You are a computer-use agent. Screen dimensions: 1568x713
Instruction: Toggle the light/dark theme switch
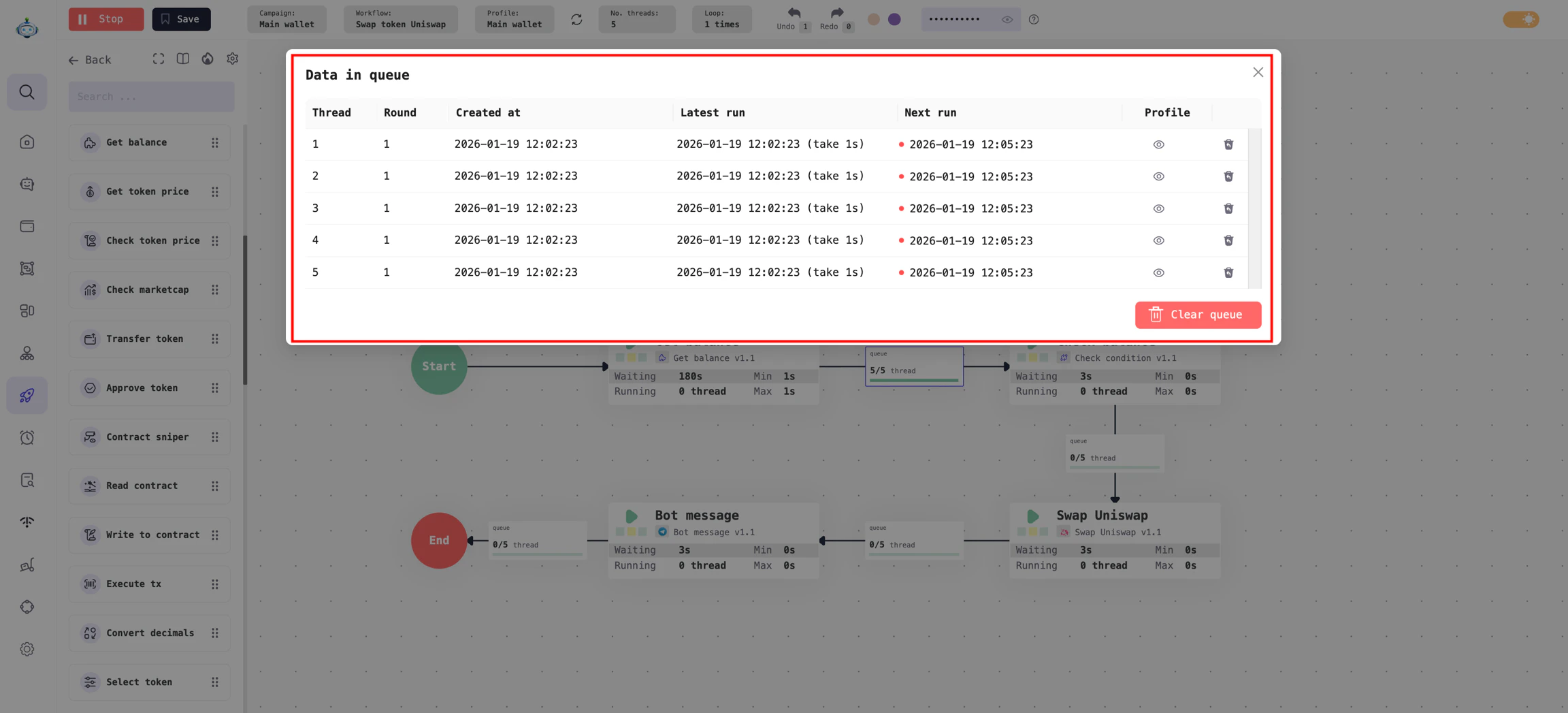pos(1520,19)
